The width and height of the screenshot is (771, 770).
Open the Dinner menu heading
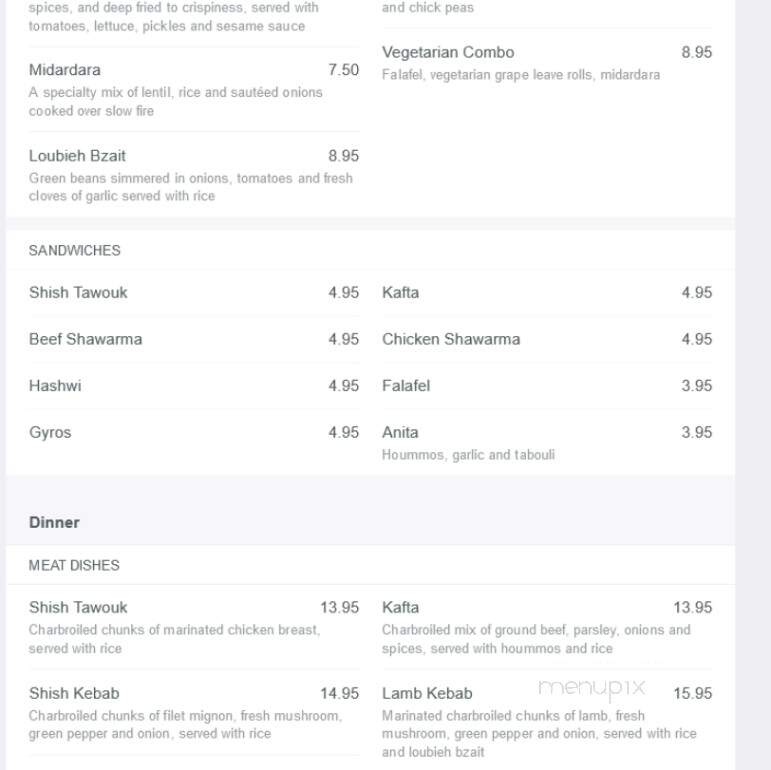tap(54, 522)
